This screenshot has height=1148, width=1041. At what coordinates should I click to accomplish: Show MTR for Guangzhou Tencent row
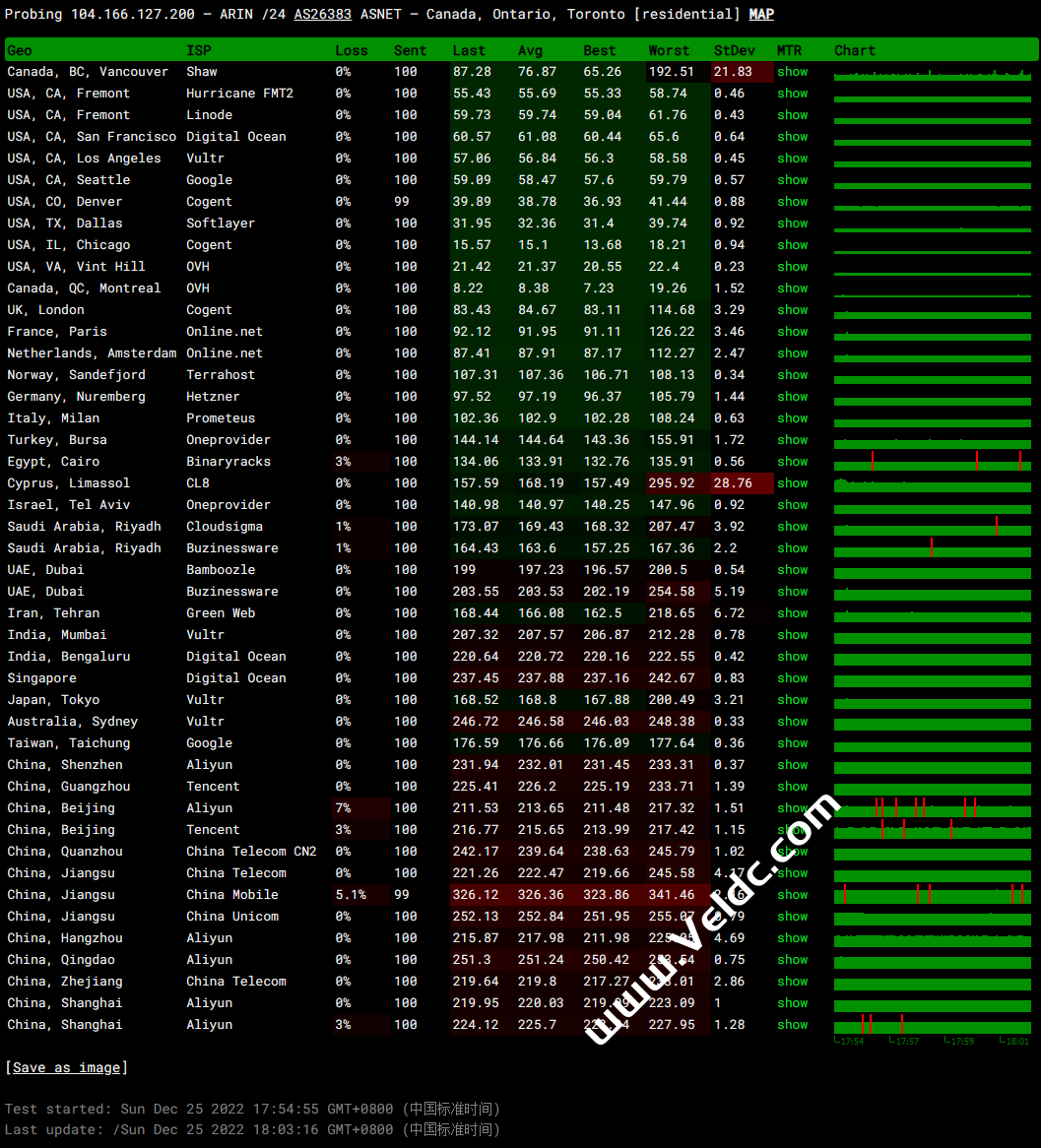(x=792, y=787)
